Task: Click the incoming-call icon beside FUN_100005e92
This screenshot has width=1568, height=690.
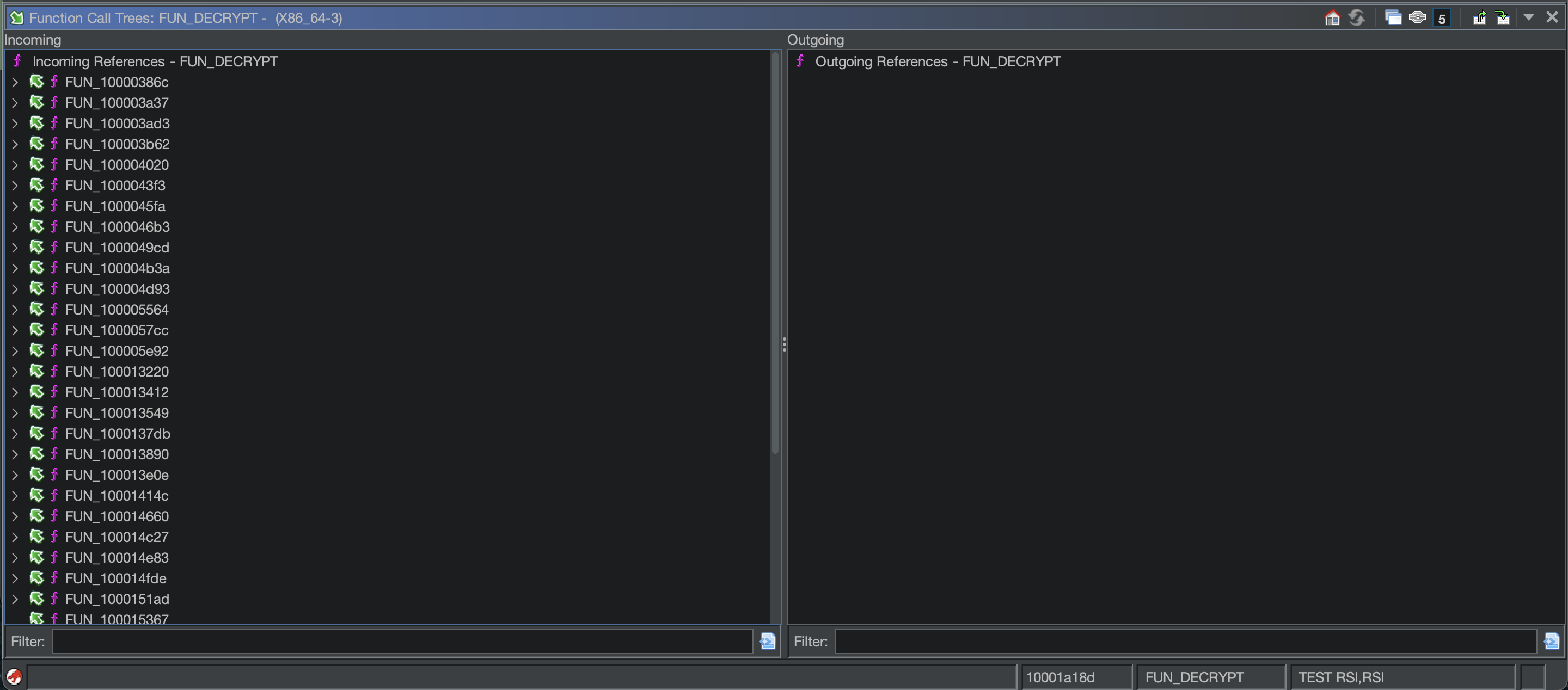Action: 37,350
